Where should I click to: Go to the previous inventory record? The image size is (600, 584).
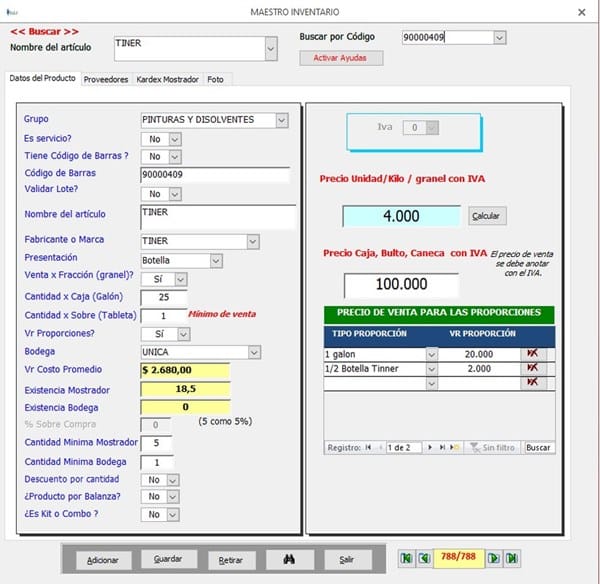pos(425,558)
